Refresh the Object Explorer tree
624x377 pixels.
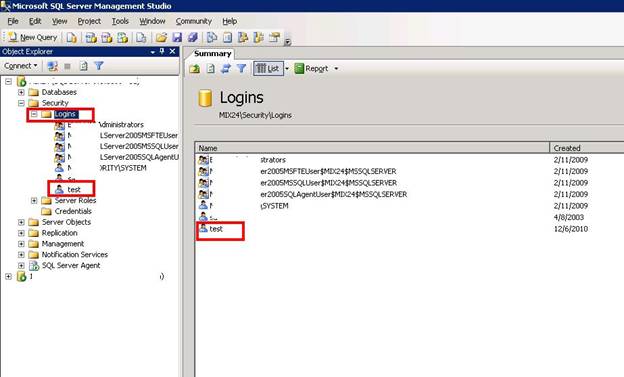click(x=84, y=66)
